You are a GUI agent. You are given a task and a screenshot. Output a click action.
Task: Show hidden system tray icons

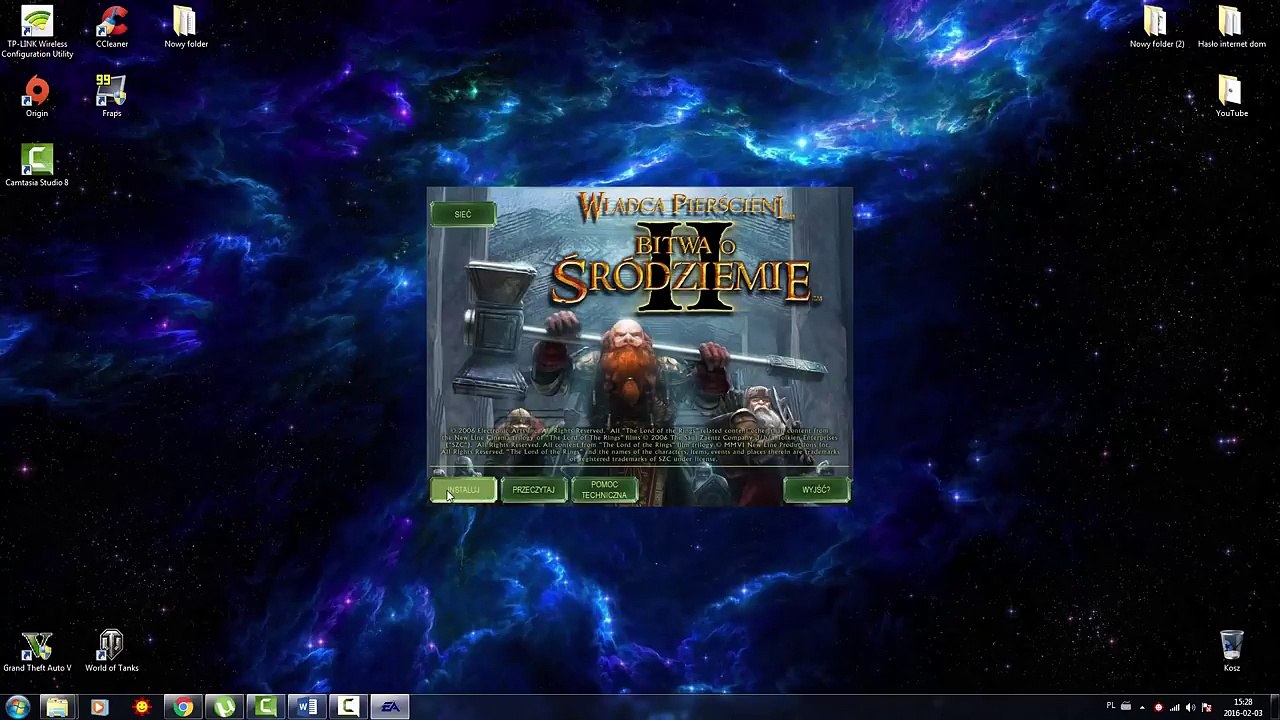click(x=1142, y=707)
